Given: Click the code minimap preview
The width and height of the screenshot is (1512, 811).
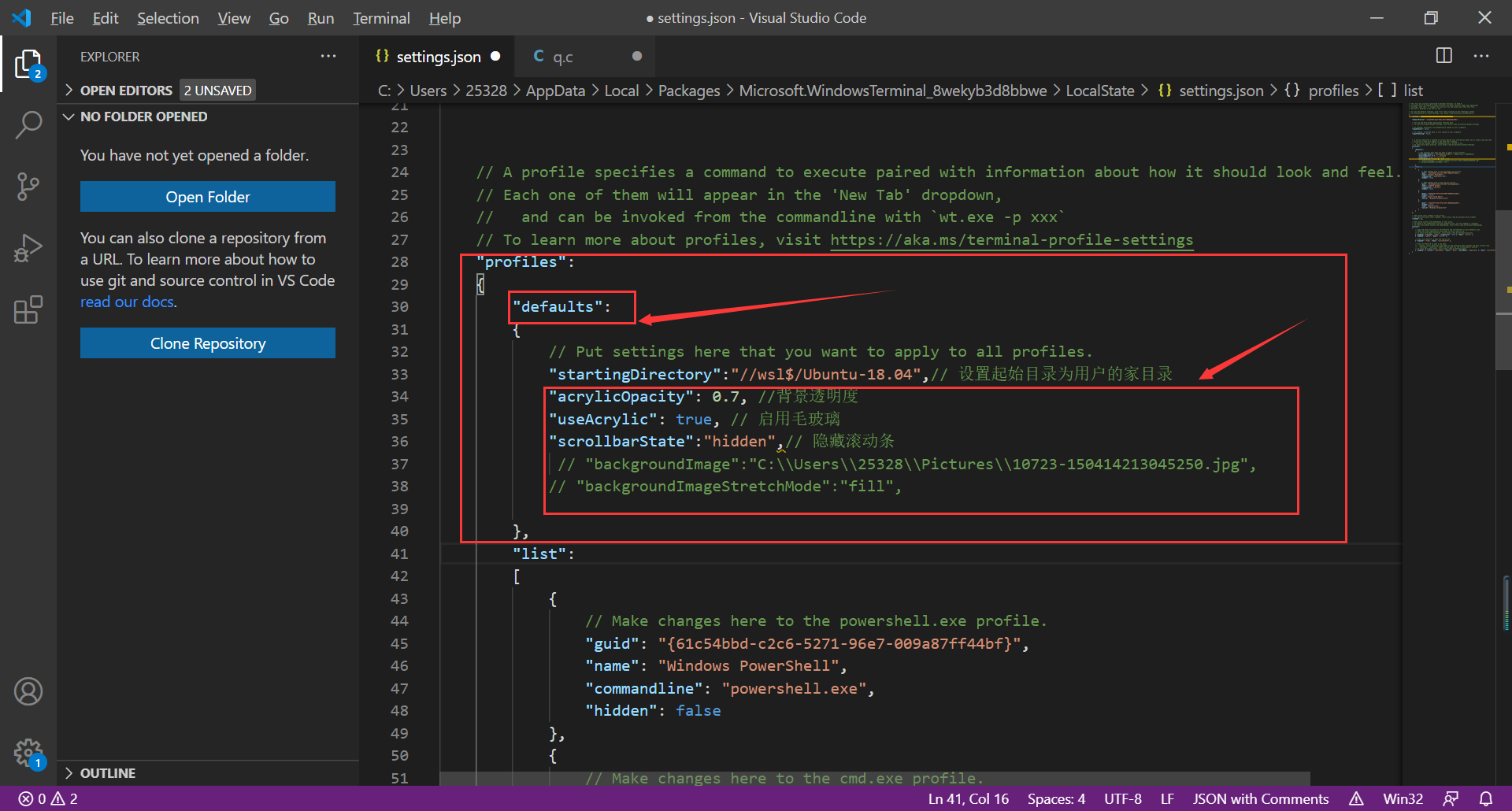Looking at the screenshot, I should point(1451,178).
